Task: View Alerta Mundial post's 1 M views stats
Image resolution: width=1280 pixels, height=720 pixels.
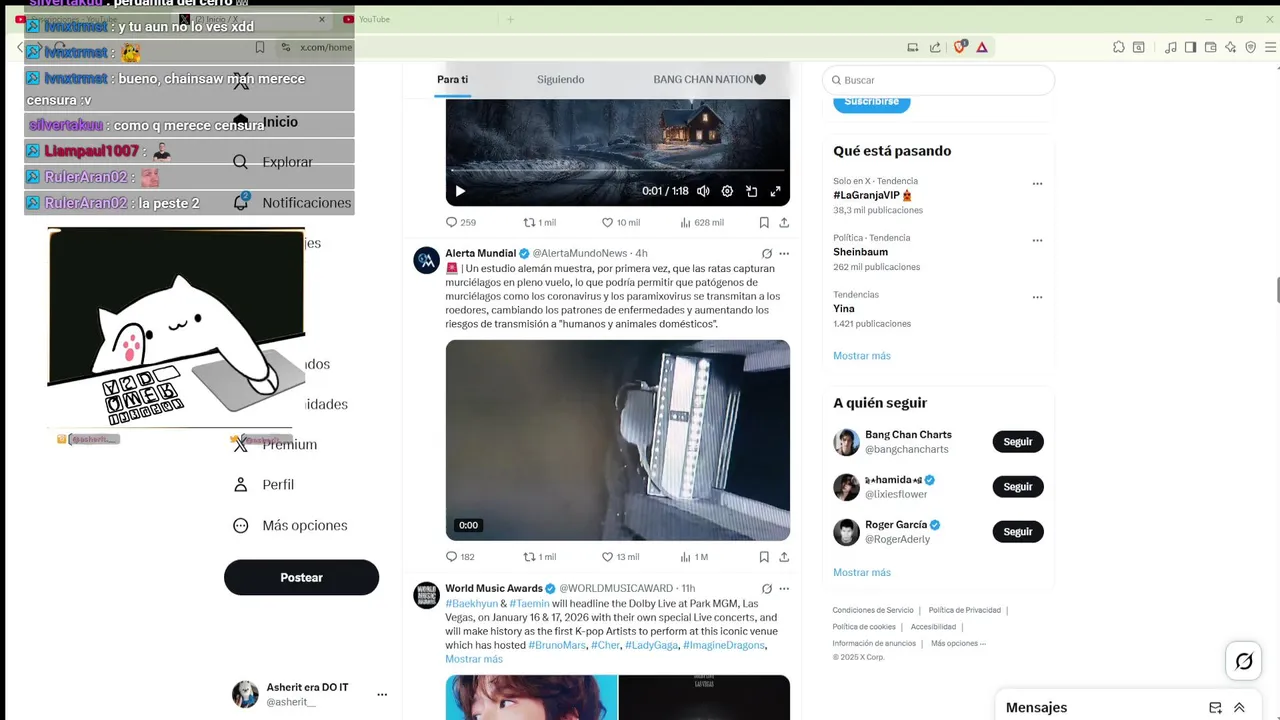Action: 694,556
